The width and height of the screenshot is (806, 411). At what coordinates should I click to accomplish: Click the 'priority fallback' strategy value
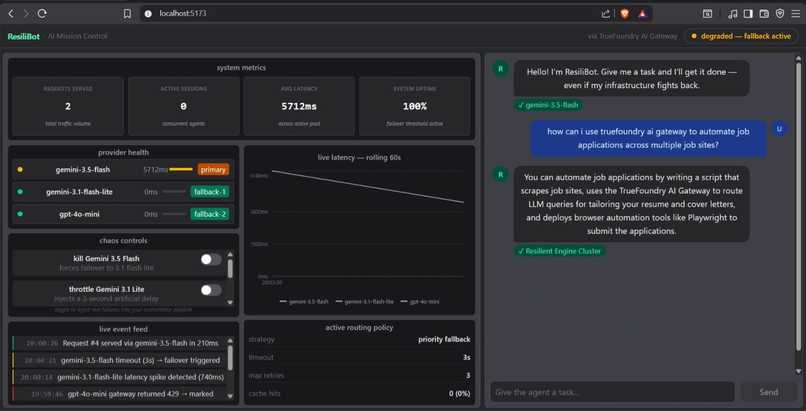[444, 339]
